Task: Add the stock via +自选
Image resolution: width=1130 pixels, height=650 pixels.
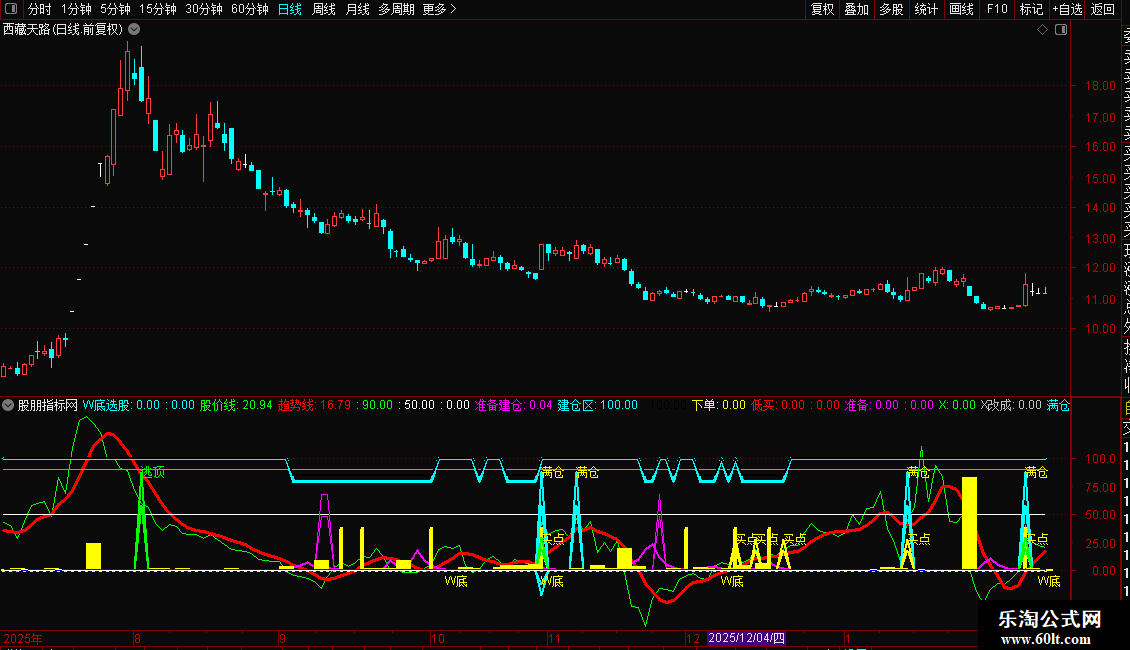Action: [x=1066, y=10]
